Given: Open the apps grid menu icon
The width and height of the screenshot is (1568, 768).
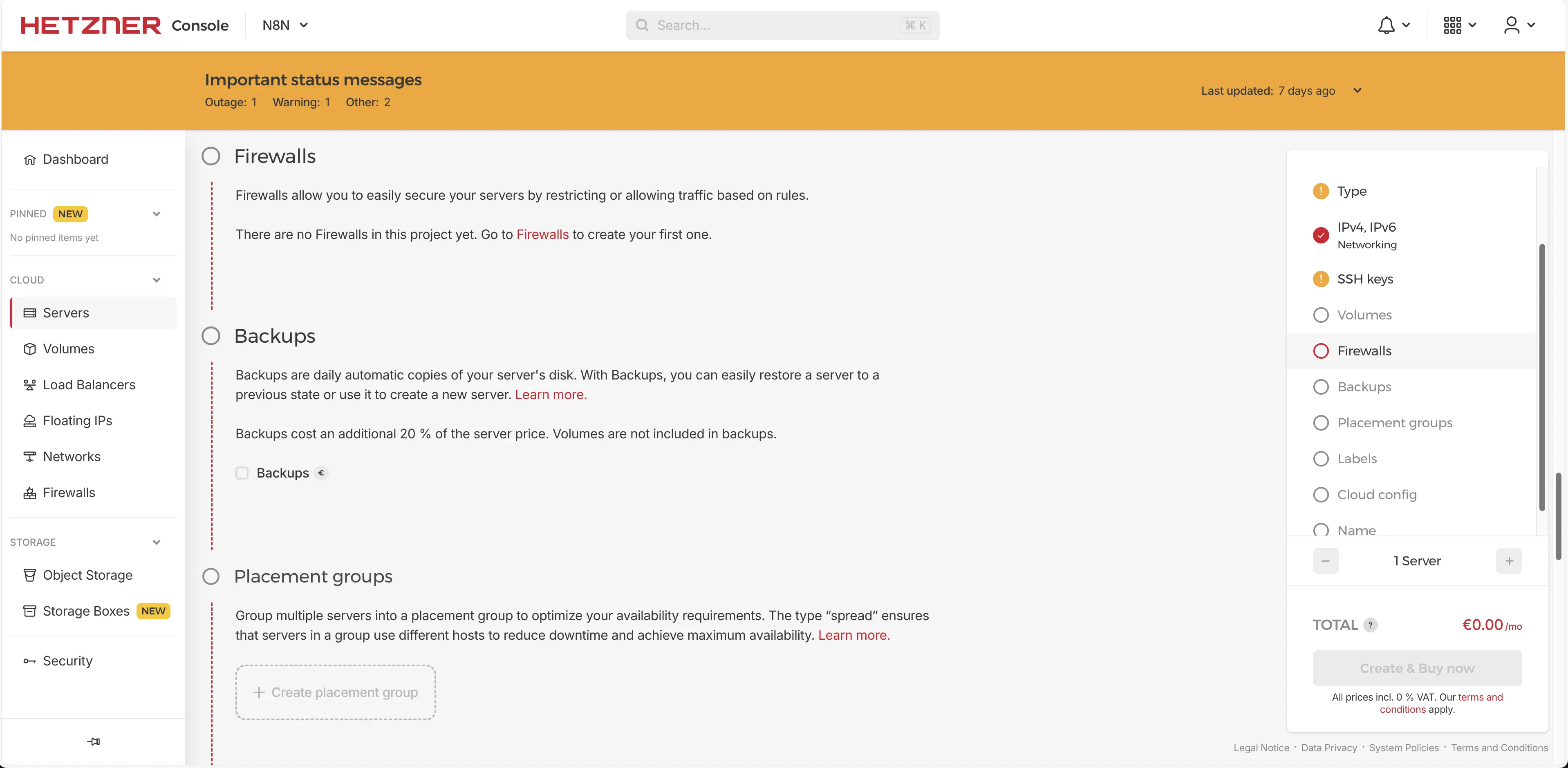Looking at the screenshot, I should [x=1452, y=26].
